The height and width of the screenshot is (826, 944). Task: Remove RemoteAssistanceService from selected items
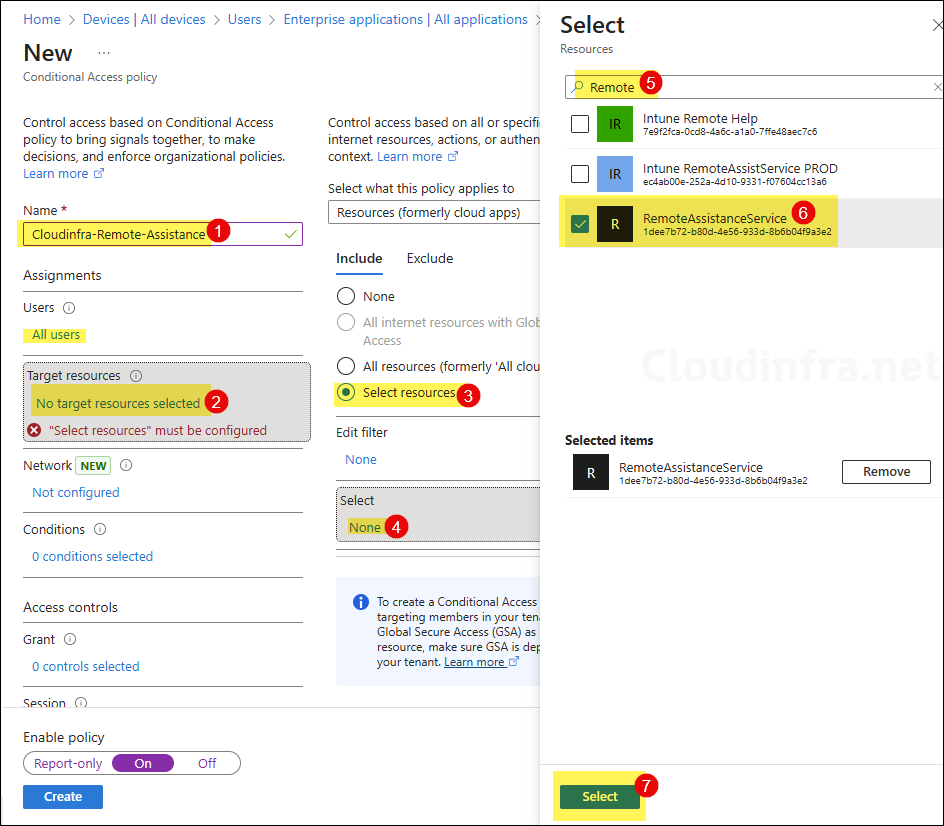tap(886, 472)
